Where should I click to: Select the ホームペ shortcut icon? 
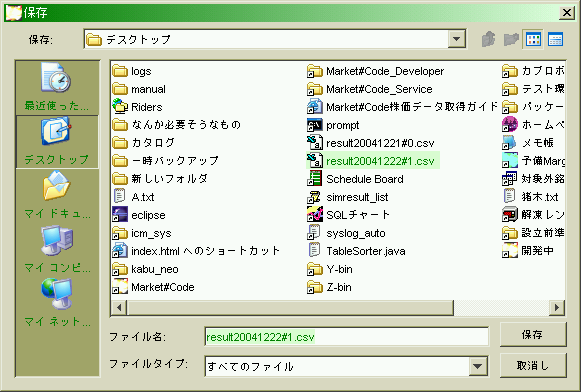click(x=509, y=125)
